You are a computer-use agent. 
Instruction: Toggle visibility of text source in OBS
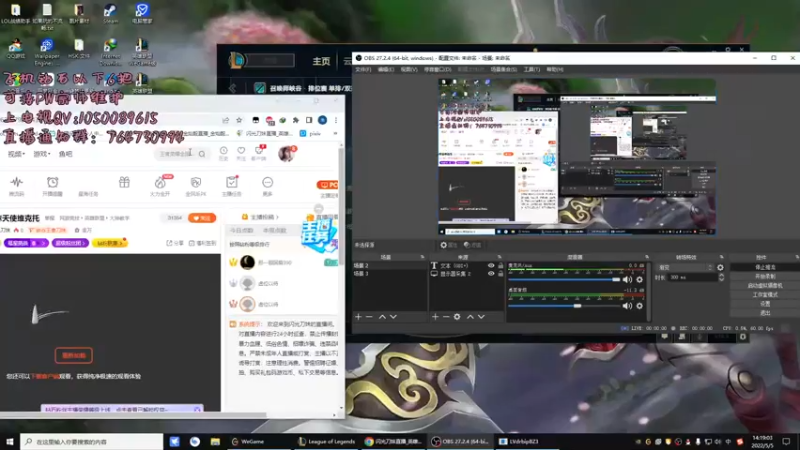pyautogui.click(x=491, y=266)
